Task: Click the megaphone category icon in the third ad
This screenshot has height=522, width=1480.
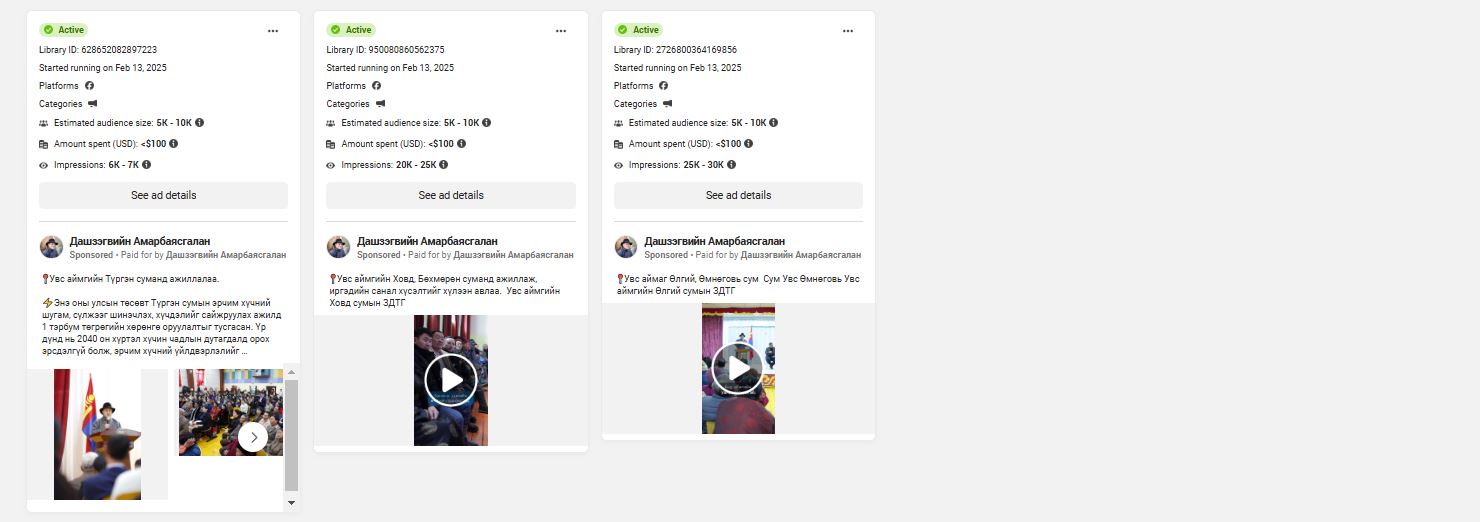Action: [667, 104]
